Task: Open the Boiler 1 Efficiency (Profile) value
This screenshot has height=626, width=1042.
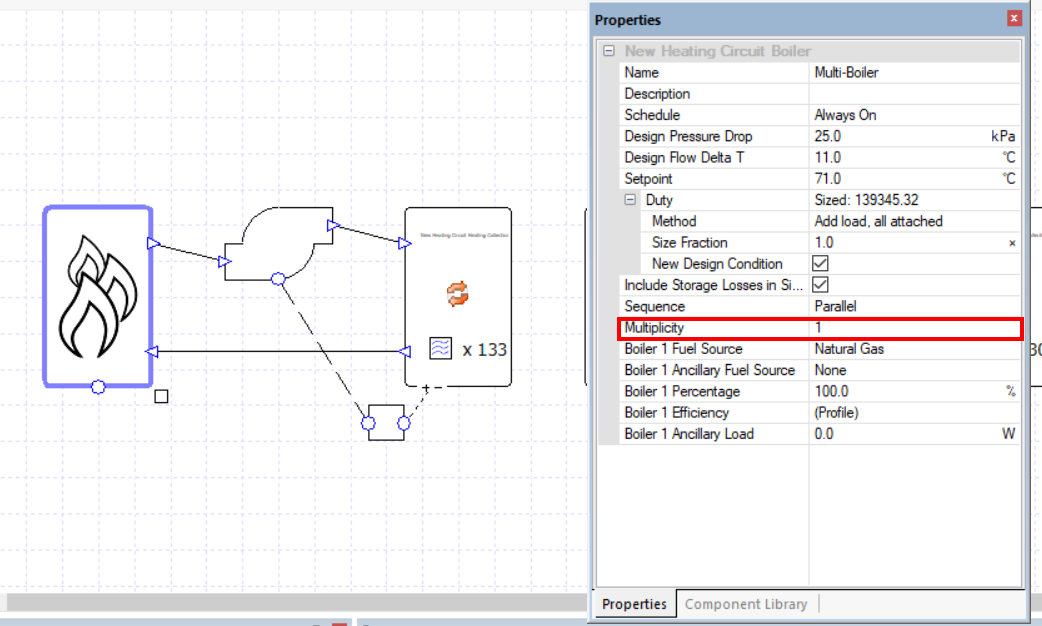Action: (914, 413)
